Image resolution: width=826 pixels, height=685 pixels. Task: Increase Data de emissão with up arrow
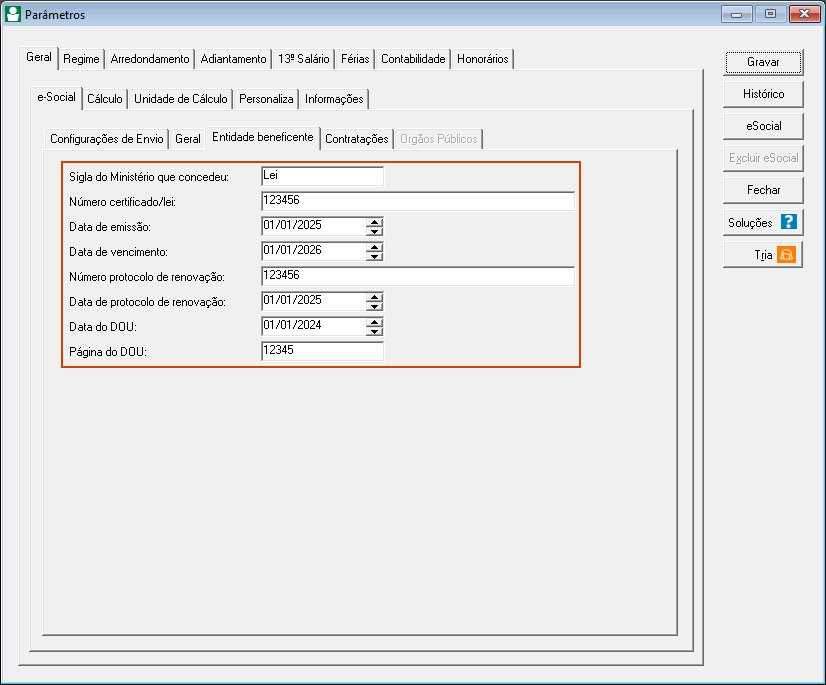pos(374,221)
